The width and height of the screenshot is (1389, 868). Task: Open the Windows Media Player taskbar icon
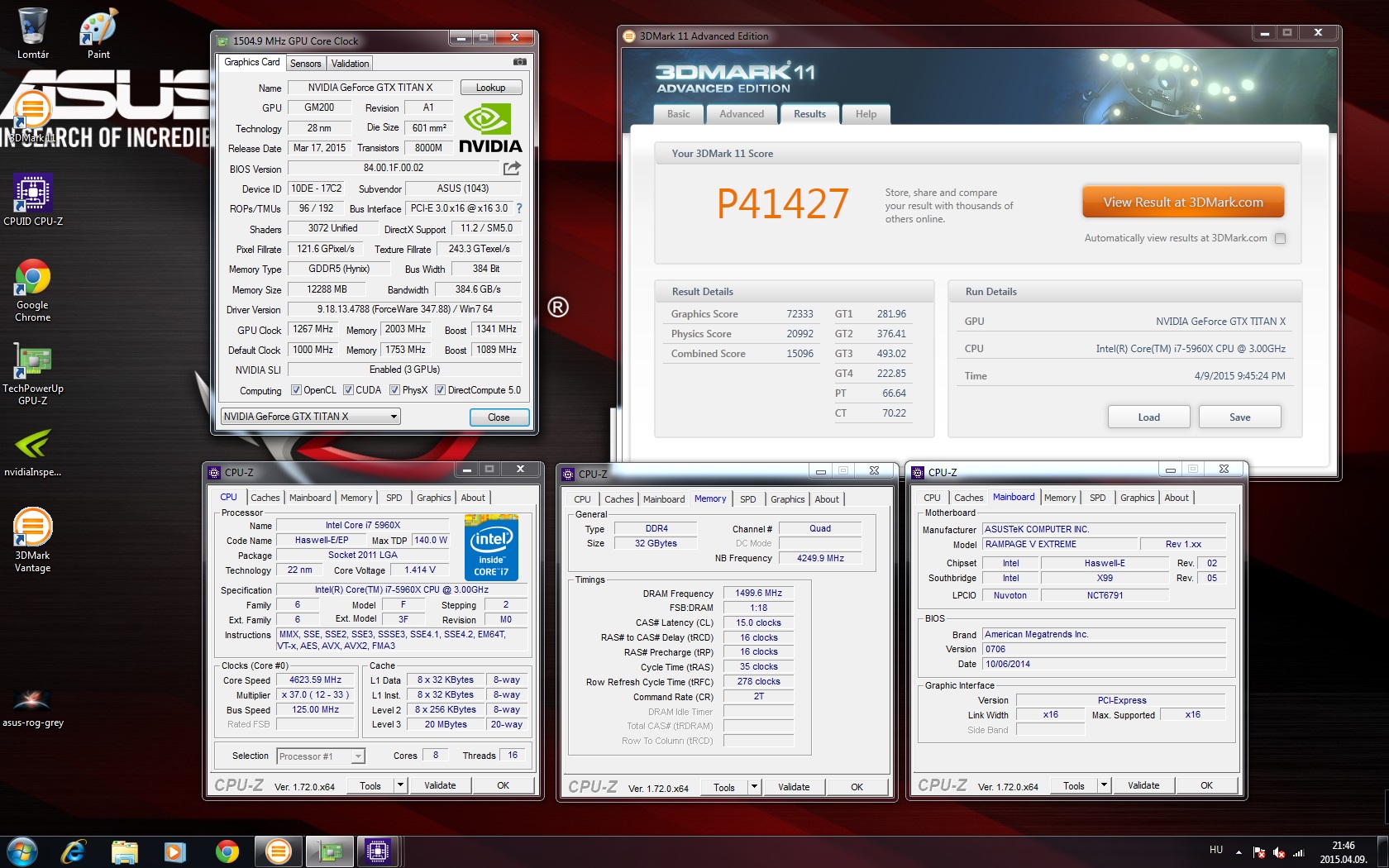click(x=174, y=851)
